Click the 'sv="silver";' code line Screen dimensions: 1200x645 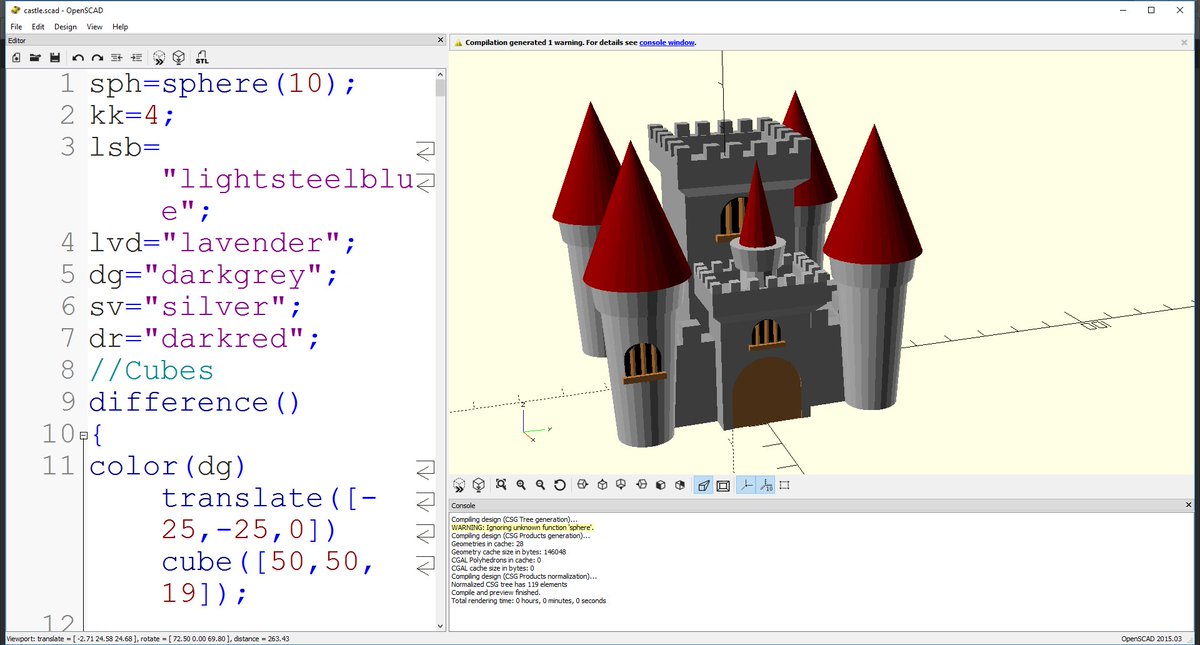[x=195, y=307]
